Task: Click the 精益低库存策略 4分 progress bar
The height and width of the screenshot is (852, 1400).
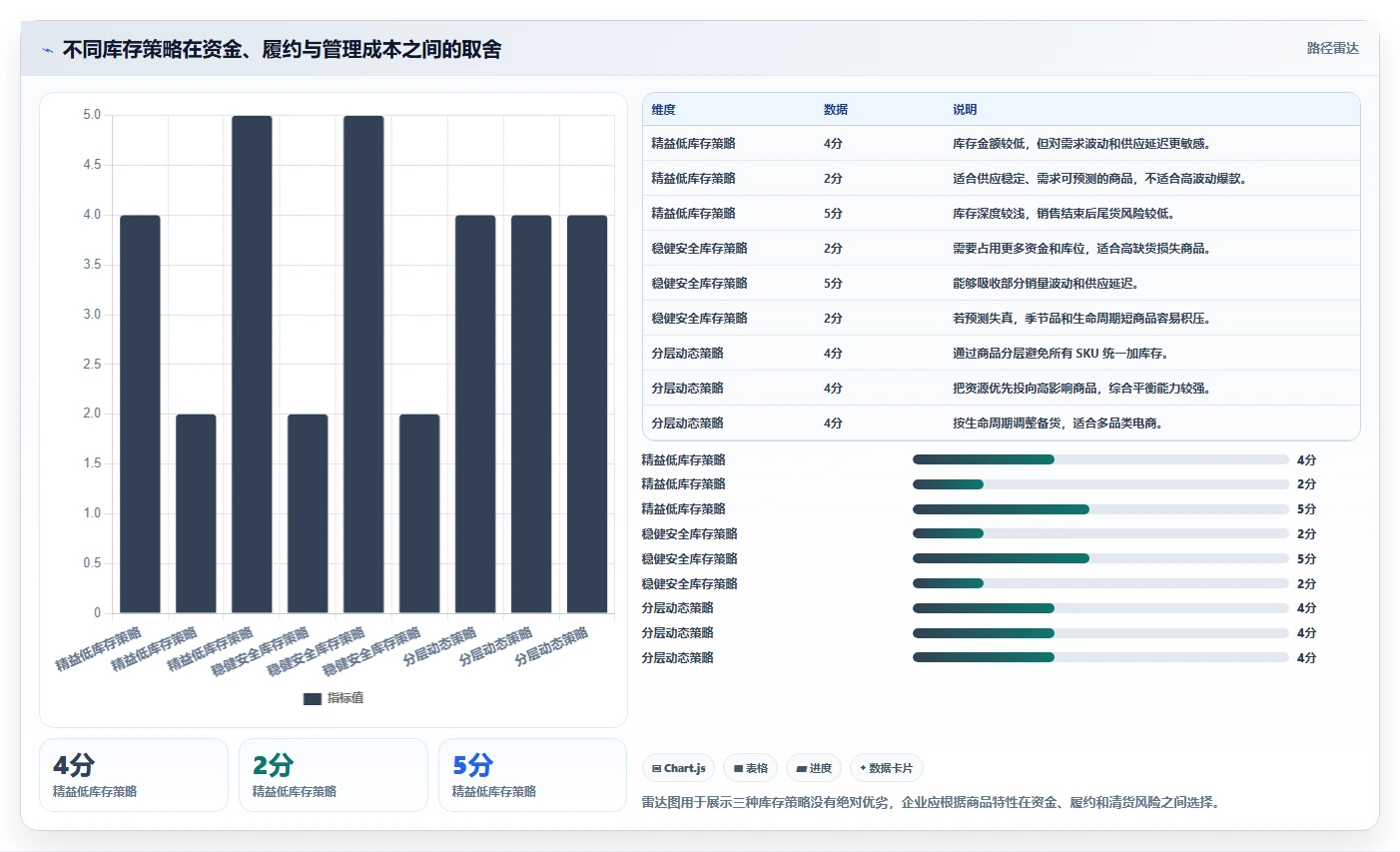Action: coord(1100,459)
